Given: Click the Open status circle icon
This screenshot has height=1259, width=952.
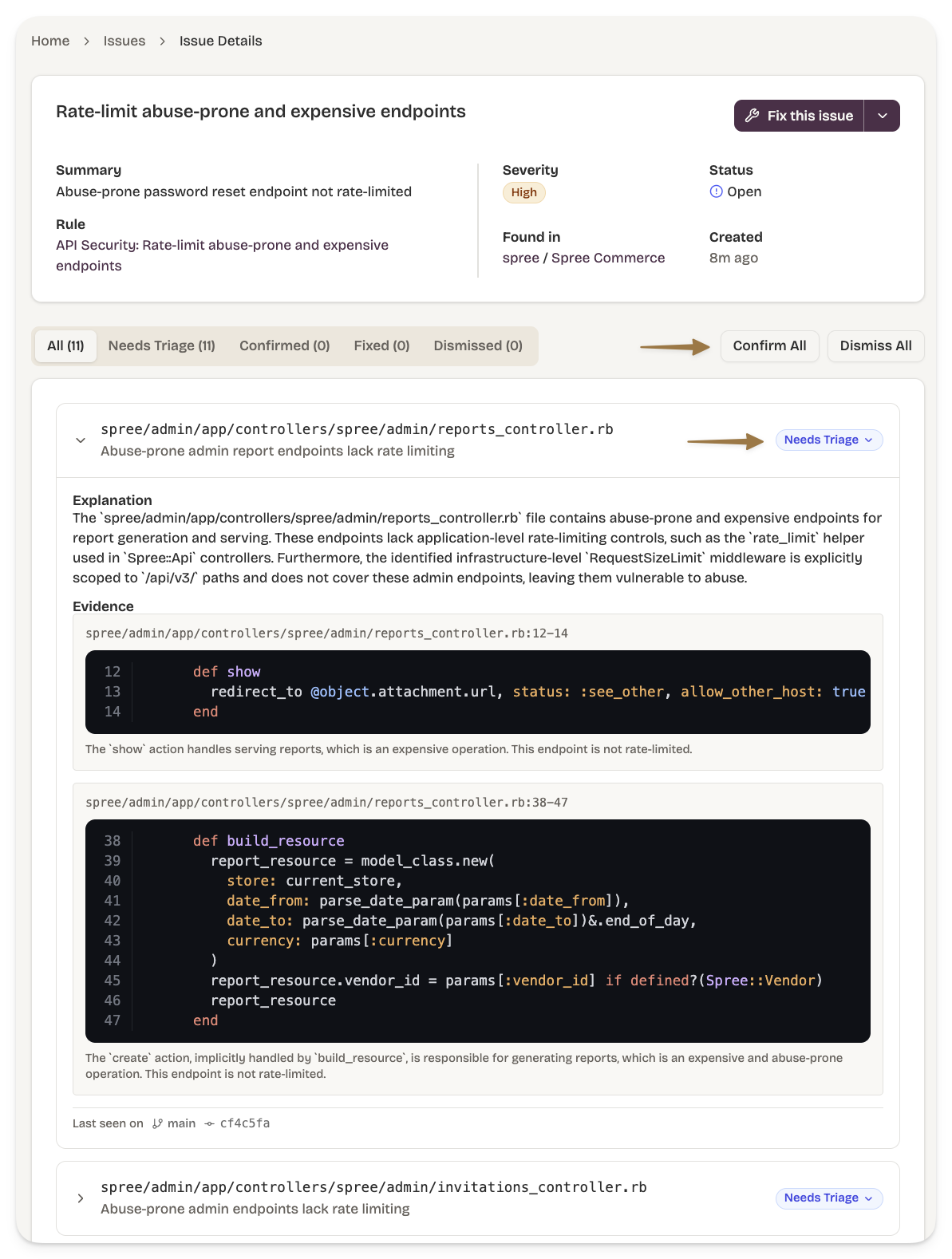Looking at the screenshot, I should tap(716, 191).
